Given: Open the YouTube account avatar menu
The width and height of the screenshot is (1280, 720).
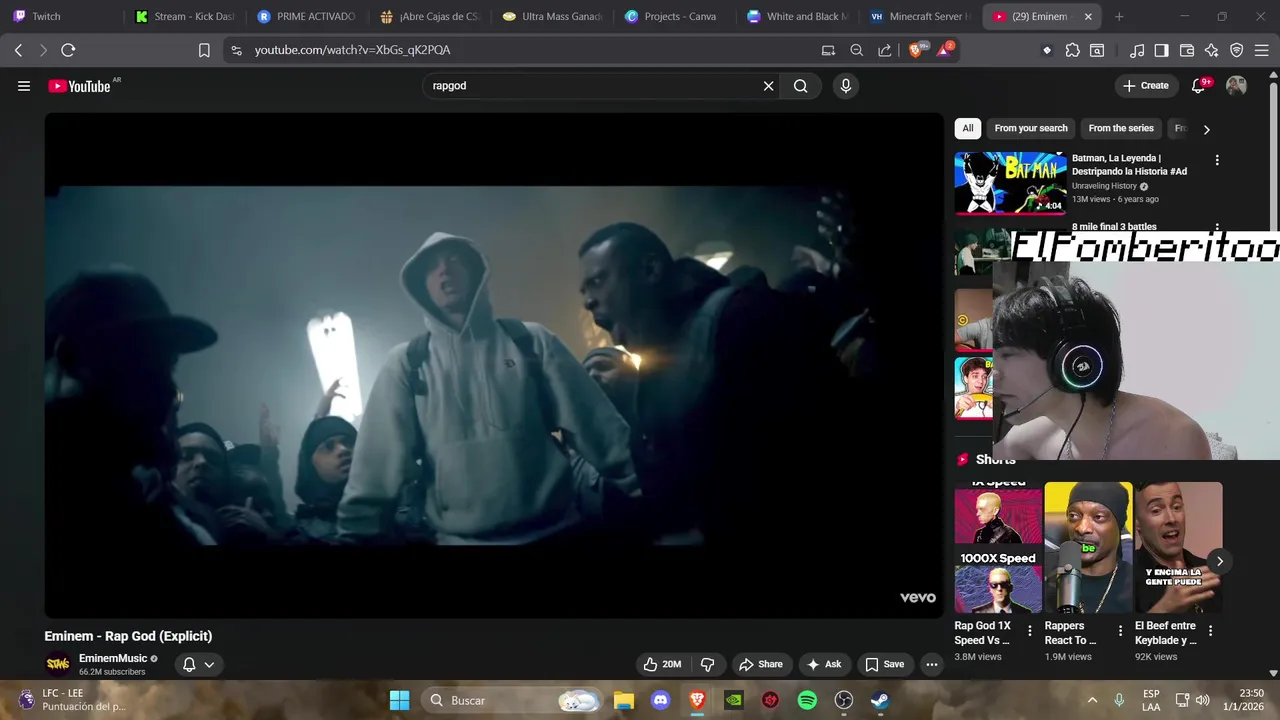Looking at the screenshot, I should (1236, 86).
